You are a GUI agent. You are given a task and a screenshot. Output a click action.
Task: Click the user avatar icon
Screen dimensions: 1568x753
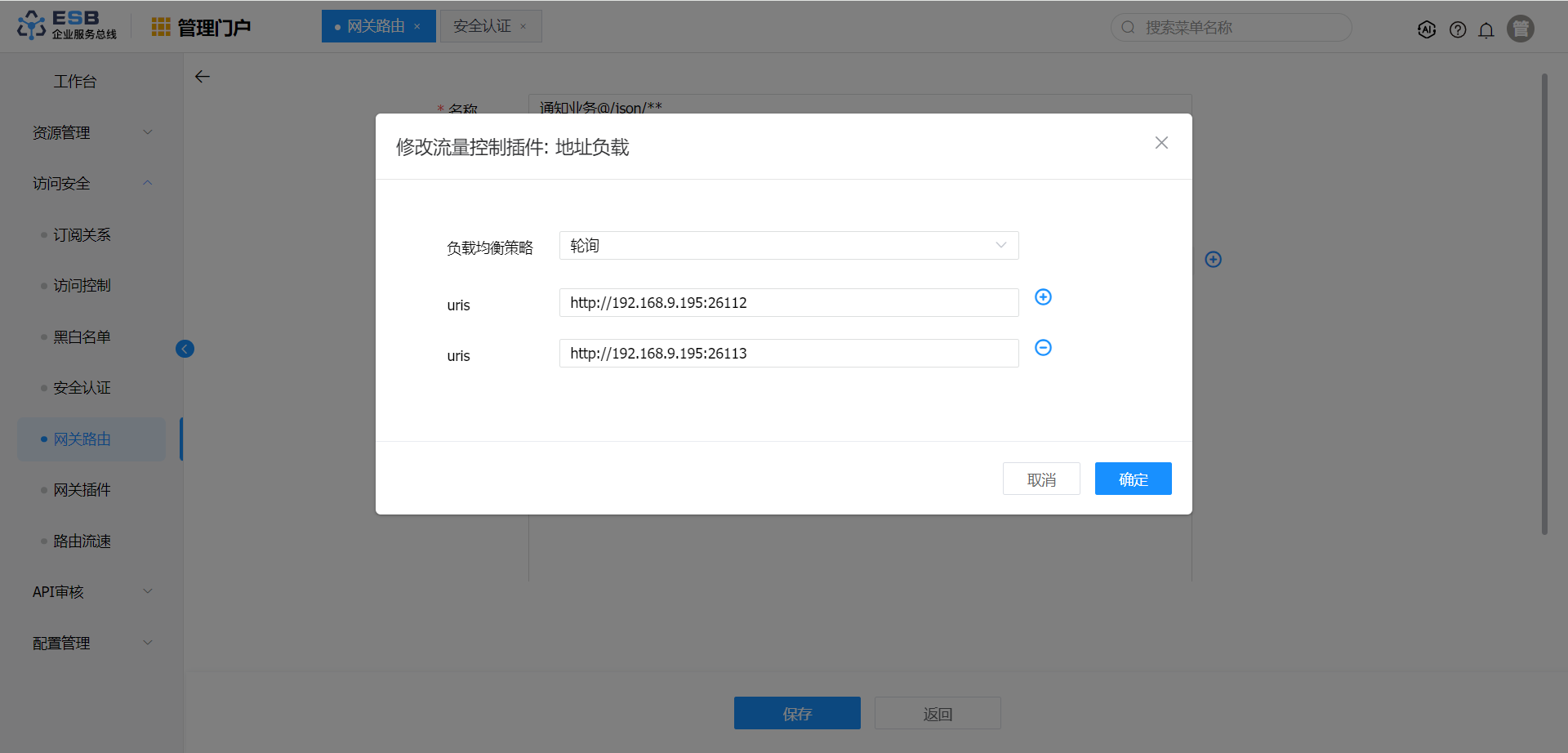(1521, 29)
